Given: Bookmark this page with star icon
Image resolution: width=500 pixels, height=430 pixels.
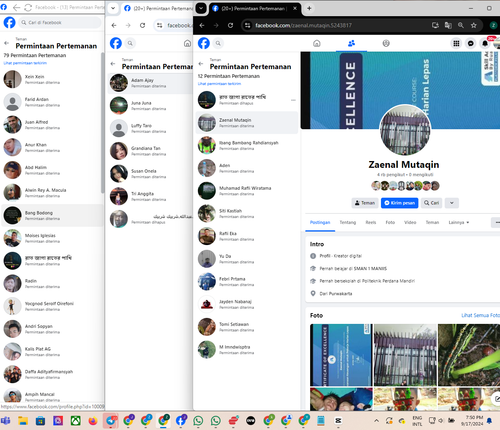Looking at the screenshot, I should coord(473,25).
